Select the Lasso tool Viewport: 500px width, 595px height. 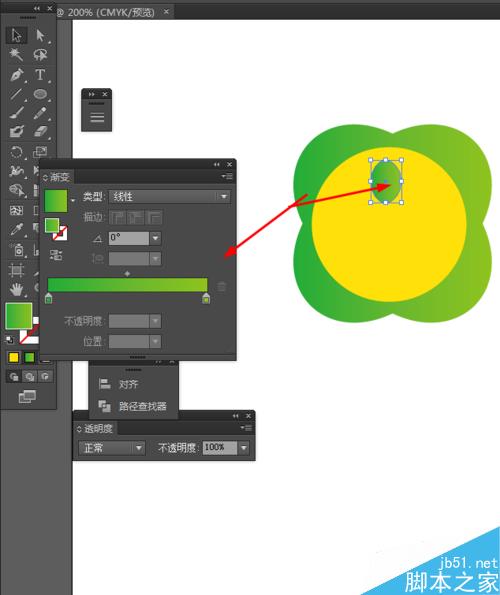point(40,55)
